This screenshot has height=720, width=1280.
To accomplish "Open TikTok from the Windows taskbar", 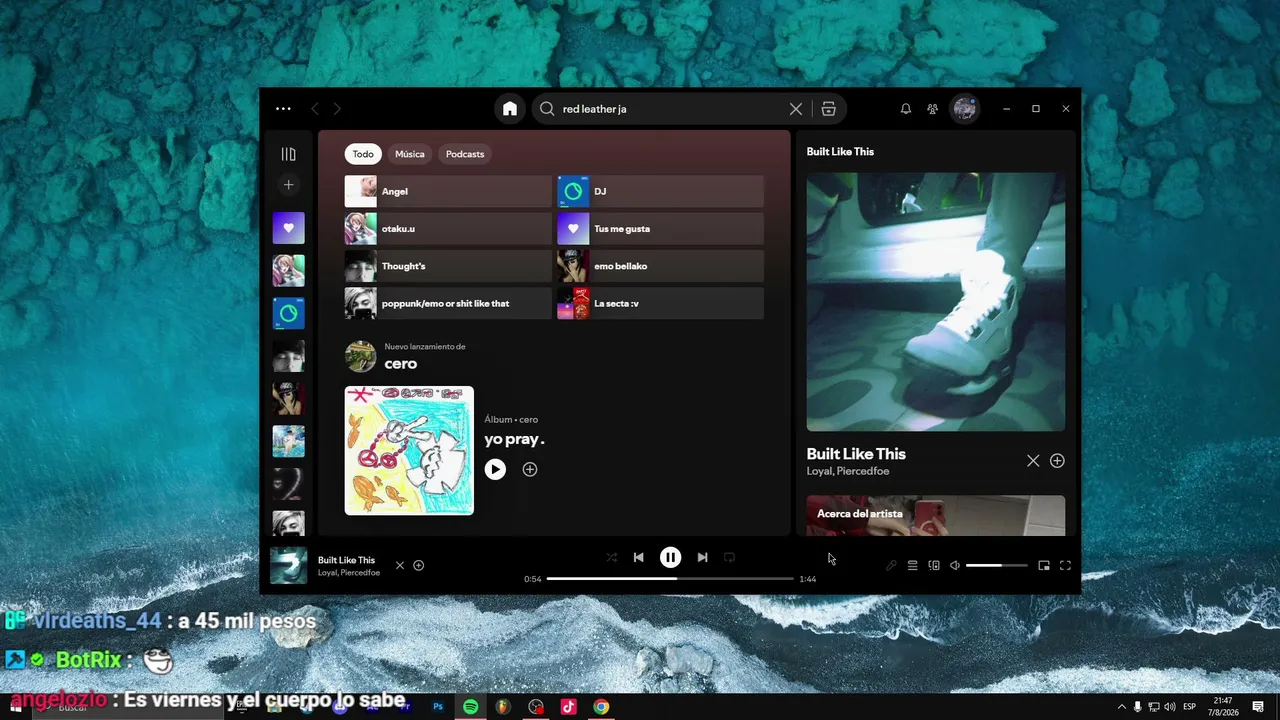I will (x=568, y=707).
